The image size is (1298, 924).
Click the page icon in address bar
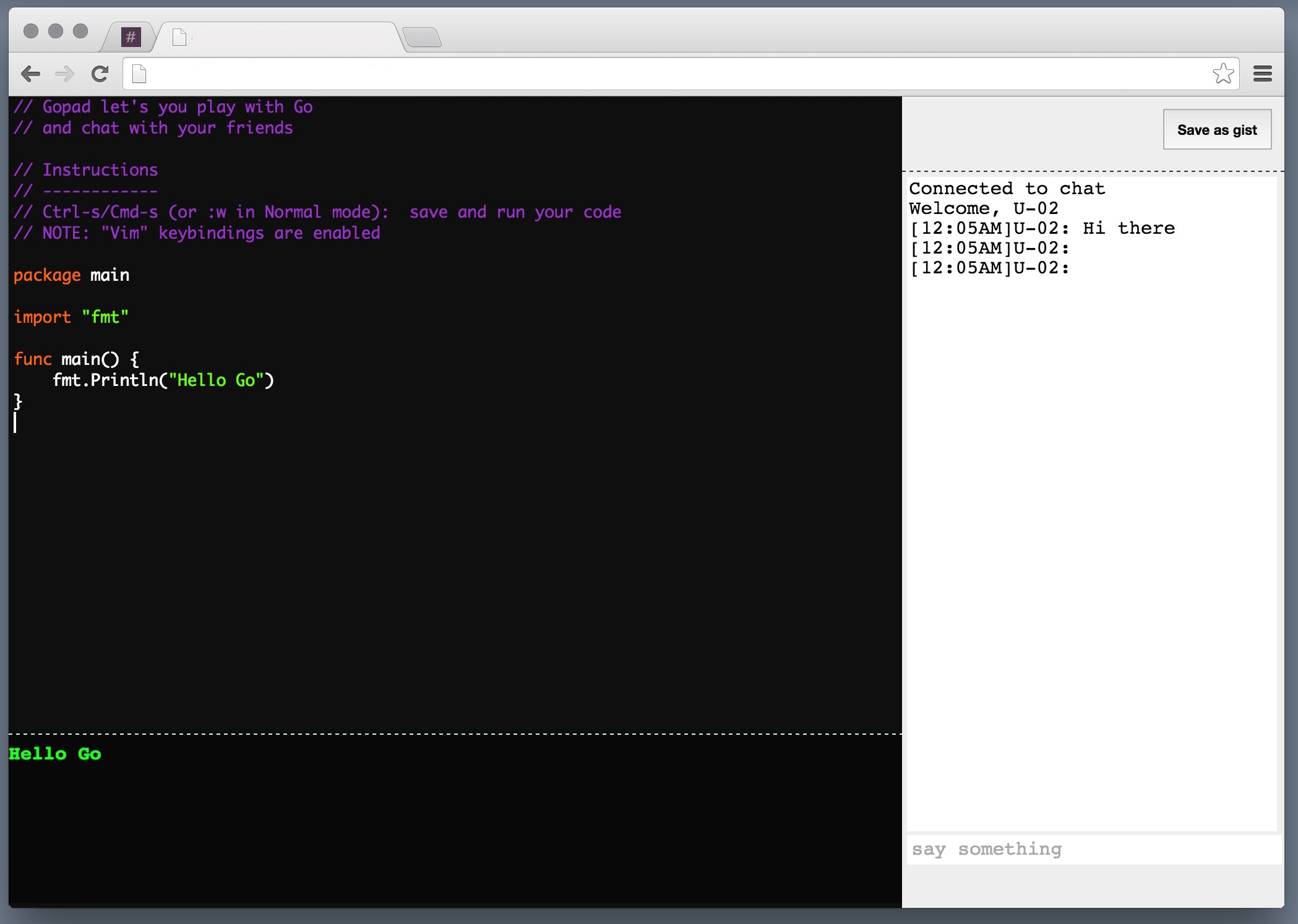(x=139, y=74)
